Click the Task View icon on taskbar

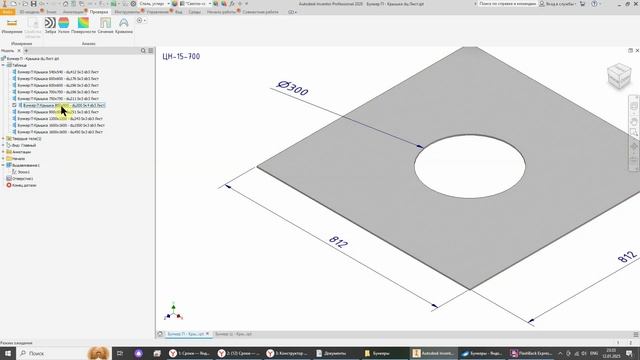(120, 353)
